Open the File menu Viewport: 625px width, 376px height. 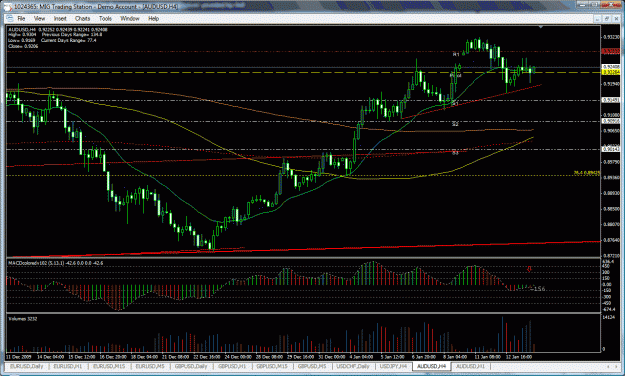click(x=21, y=18)
